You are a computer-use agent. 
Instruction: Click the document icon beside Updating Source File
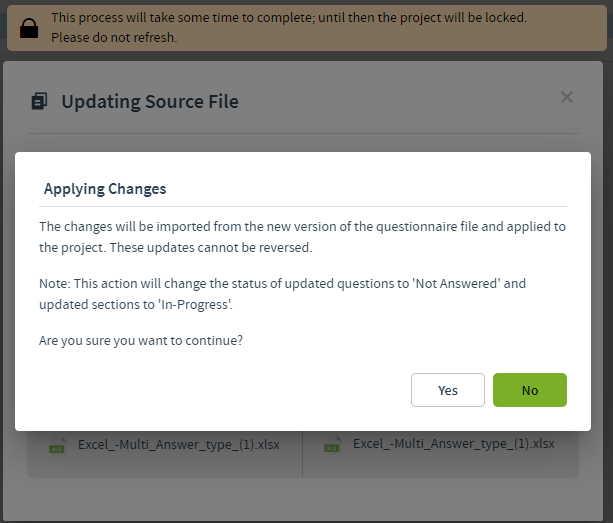(39, 101)
